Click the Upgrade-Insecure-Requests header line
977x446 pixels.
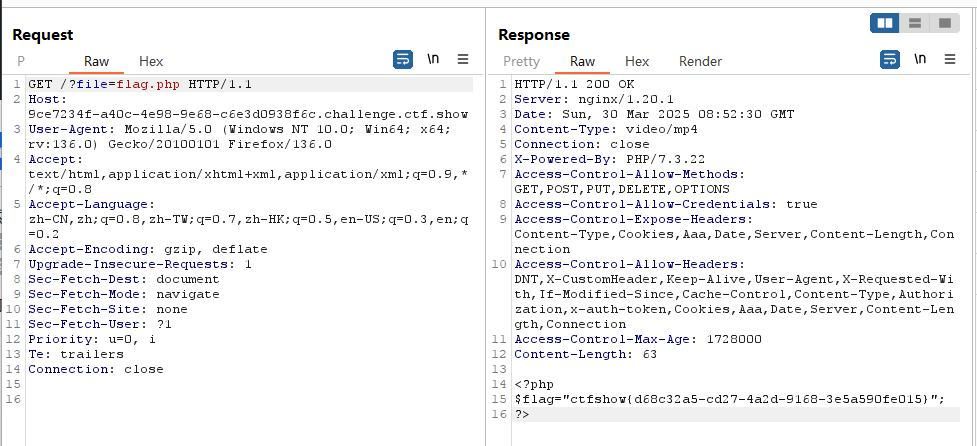140,264
